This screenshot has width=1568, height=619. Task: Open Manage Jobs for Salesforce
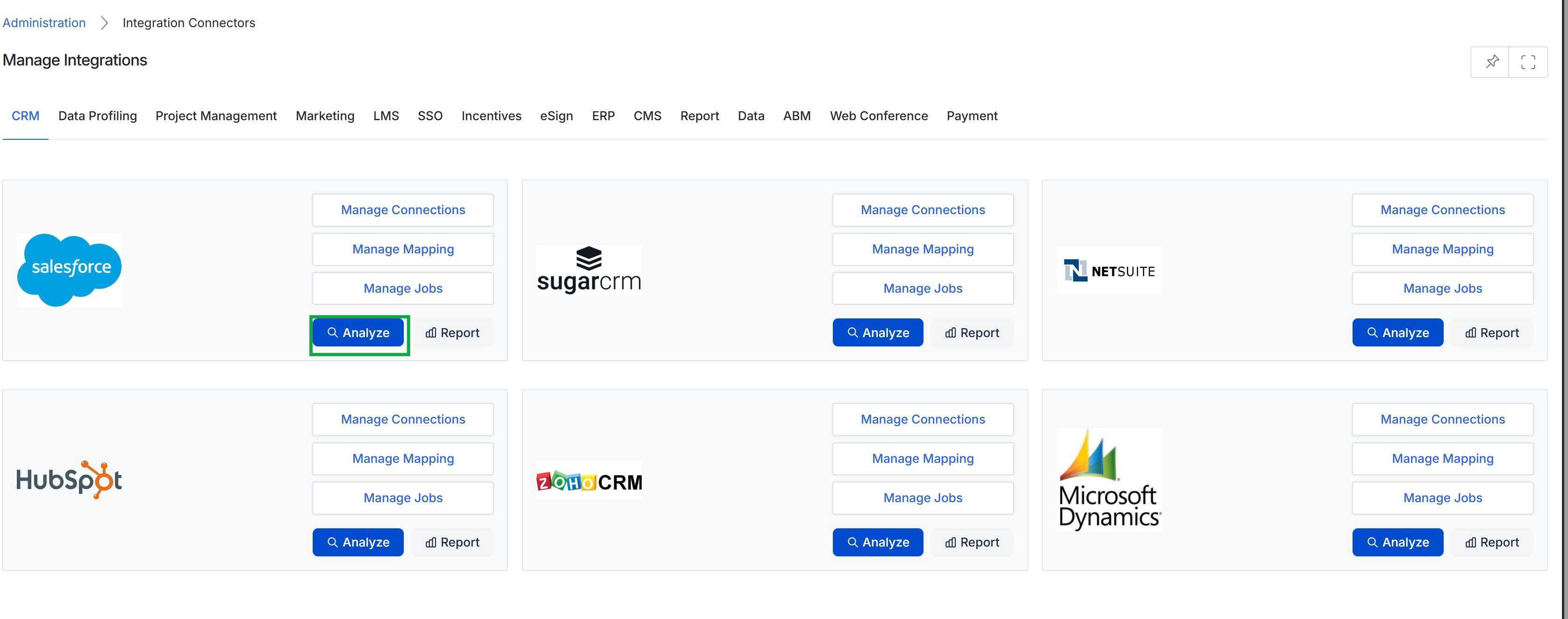pyautogui.click(x=403, y=288)
